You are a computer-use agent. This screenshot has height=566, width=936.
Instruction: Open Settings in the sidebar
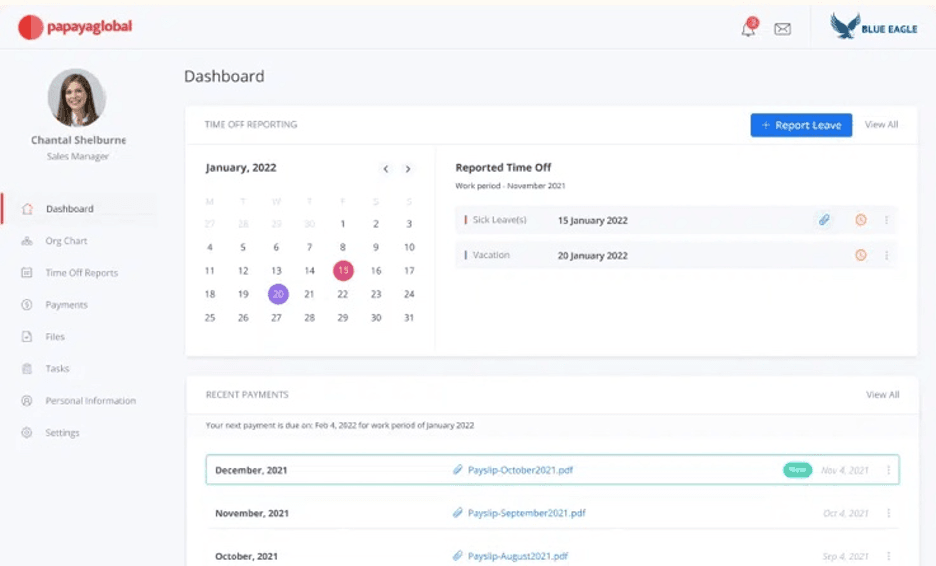point(62,433)
